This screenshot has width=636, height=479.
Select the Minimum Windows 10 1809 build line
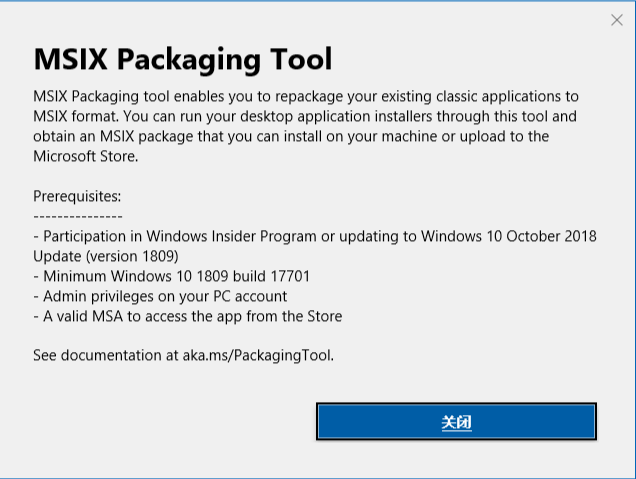point(172,276)
